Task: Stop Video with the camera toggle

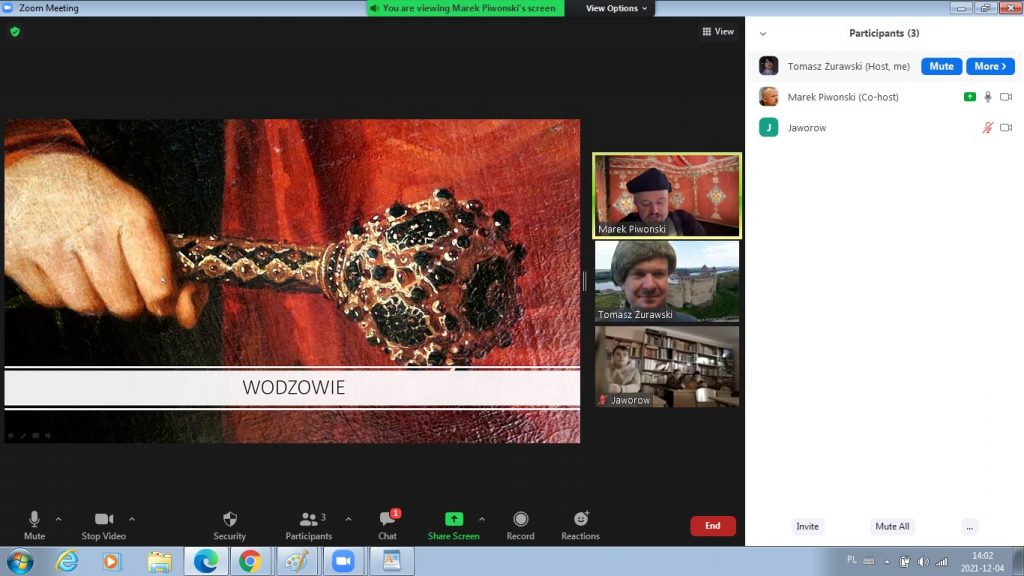Action: (x=103, y=524)
